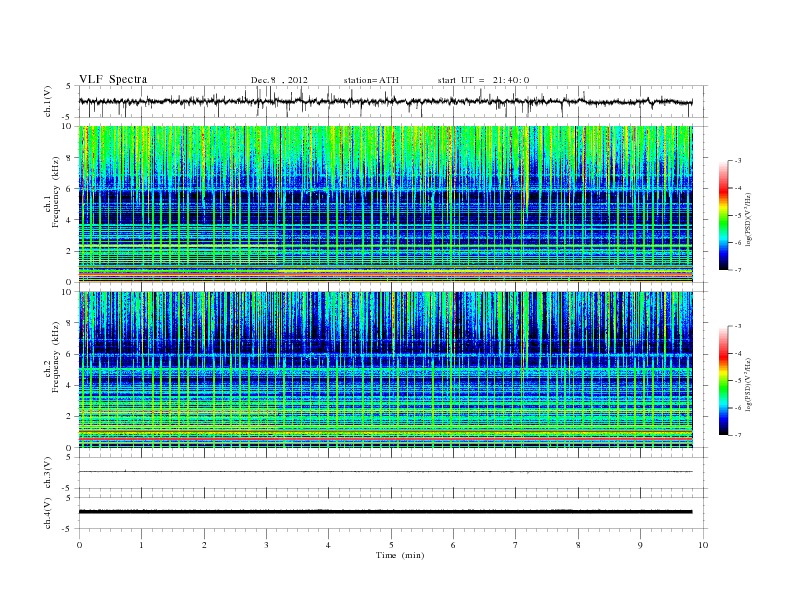Select the "start UT = 21:40:0" text

point(483,80)
